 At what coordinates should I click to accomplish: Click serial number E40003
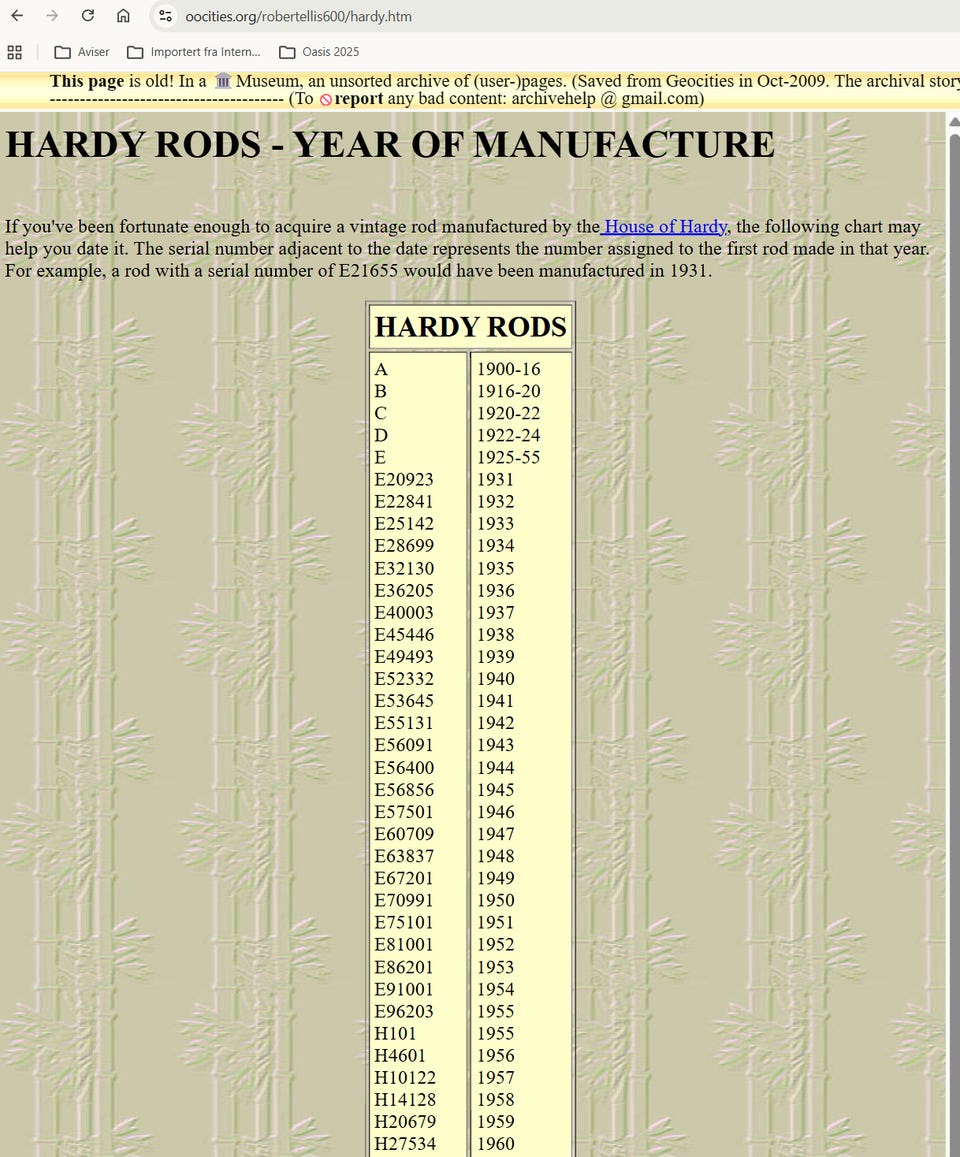pyautogui.click(x=404, y=613)
